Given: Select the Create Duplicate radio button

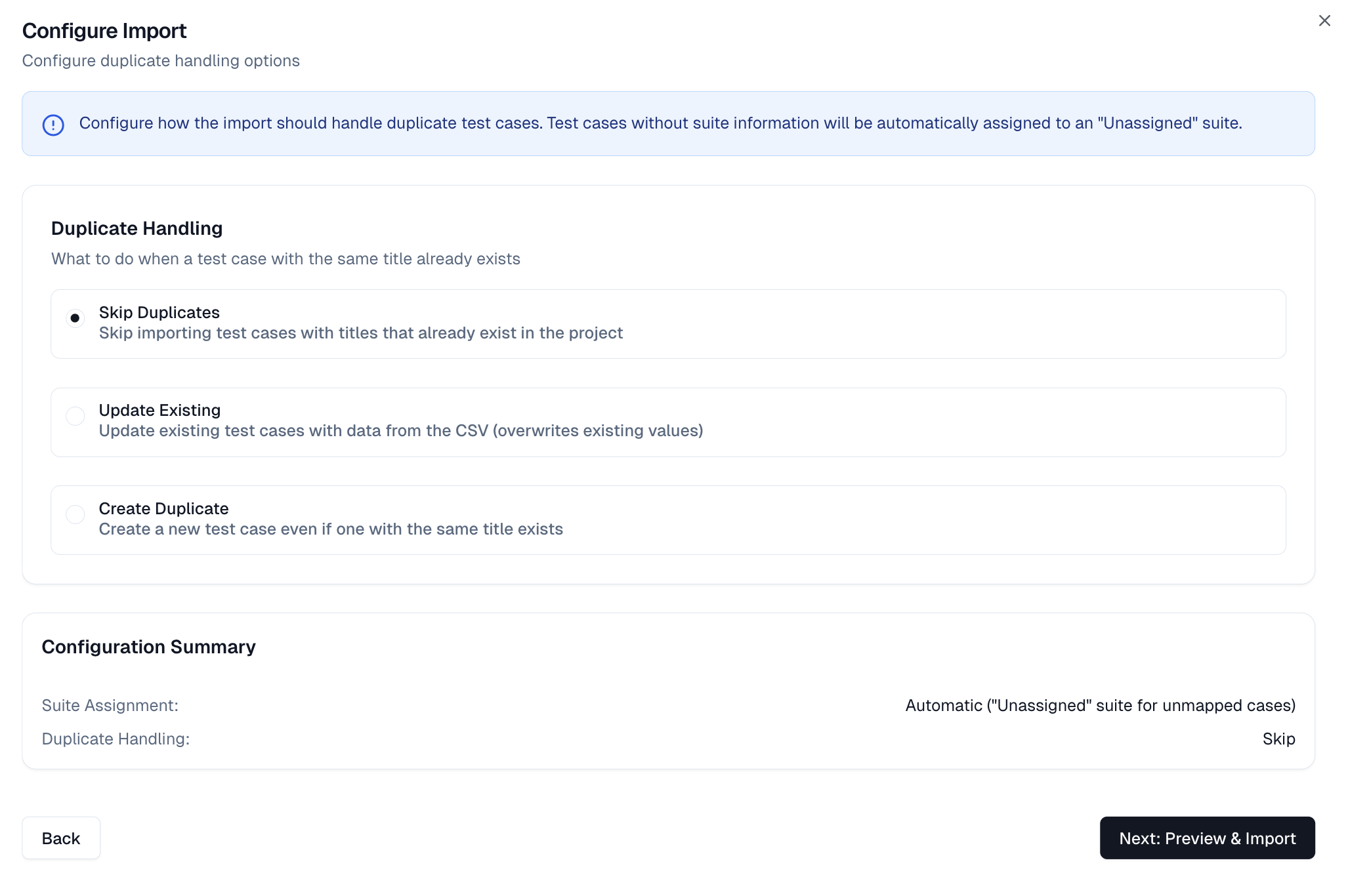Looking at the screenshot, I should pos(75,514).
